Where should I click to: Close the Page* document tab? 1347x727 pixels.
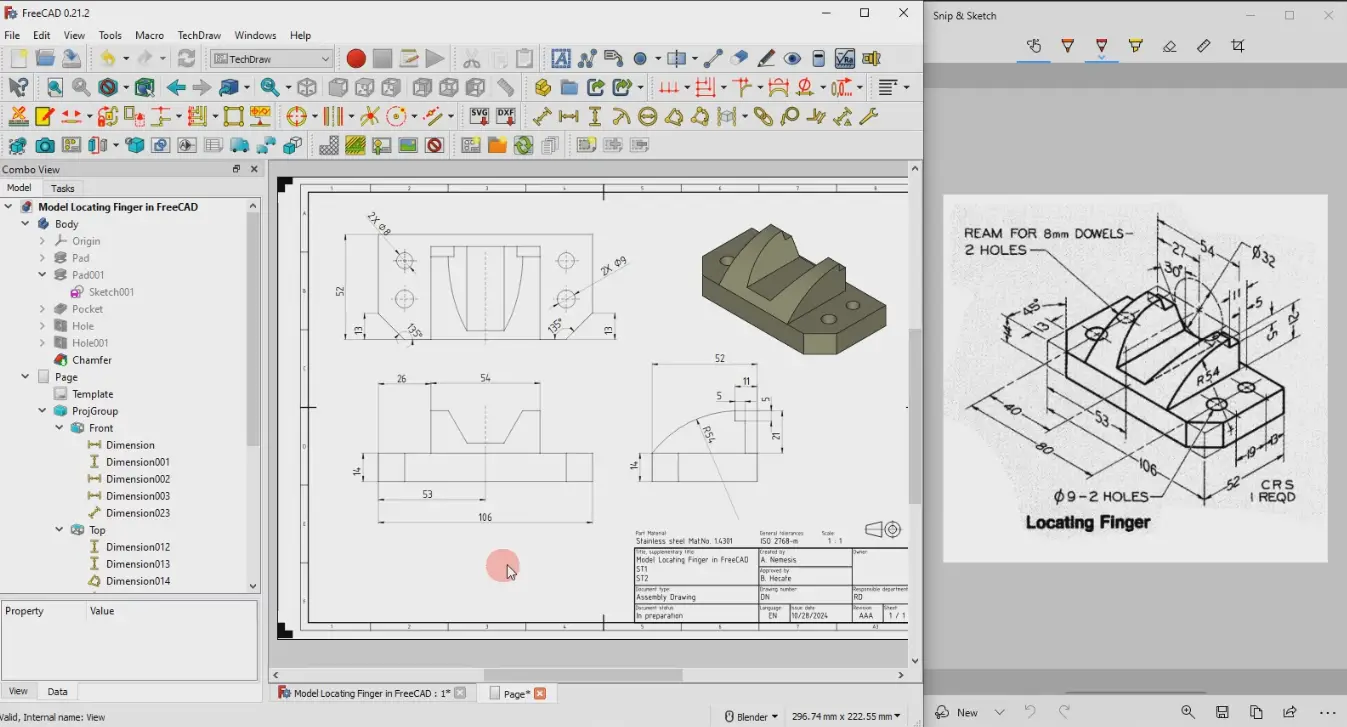click(x=540, y=693)
